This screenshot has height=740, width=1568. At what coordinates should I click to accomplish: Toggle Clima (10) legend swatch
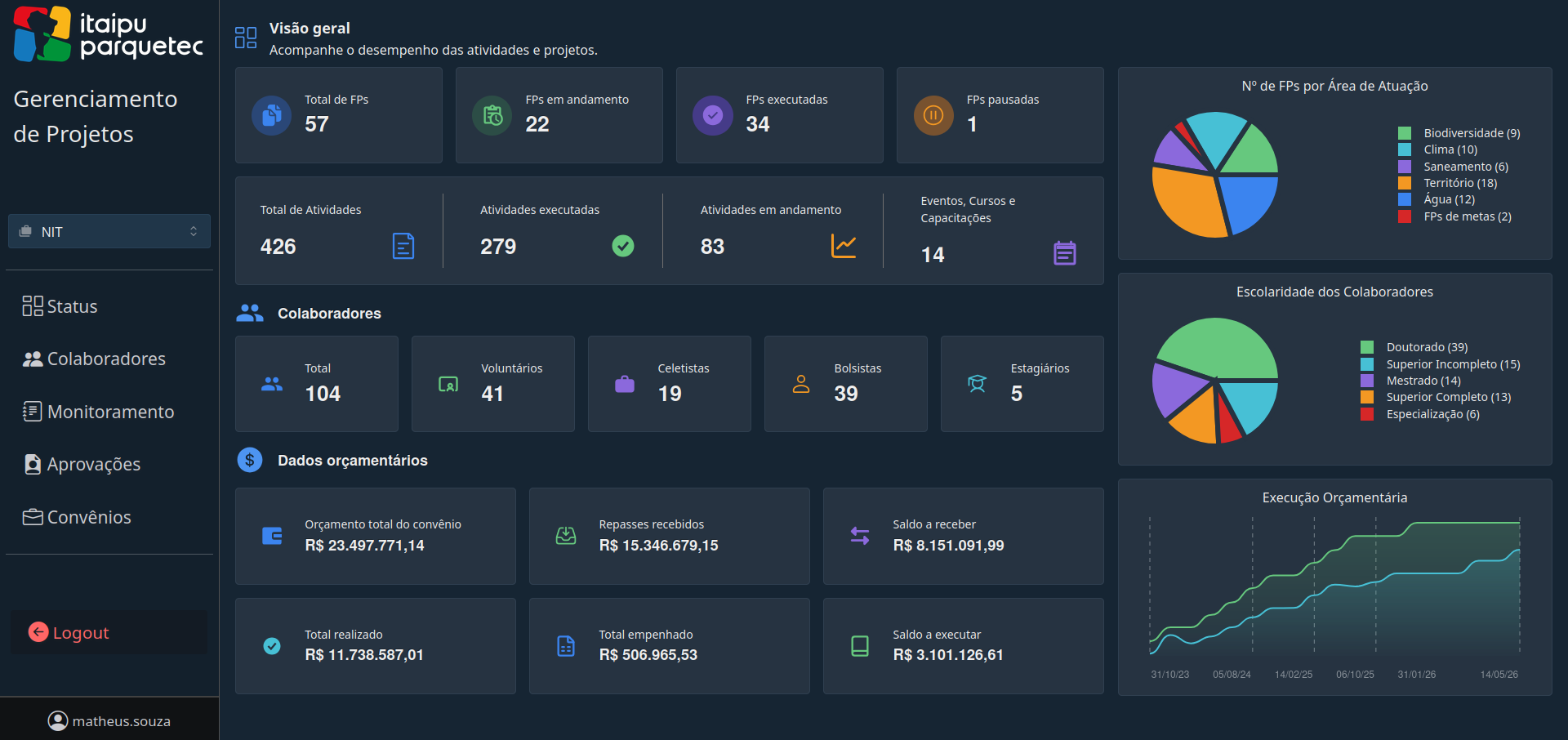click(1405, 149)
